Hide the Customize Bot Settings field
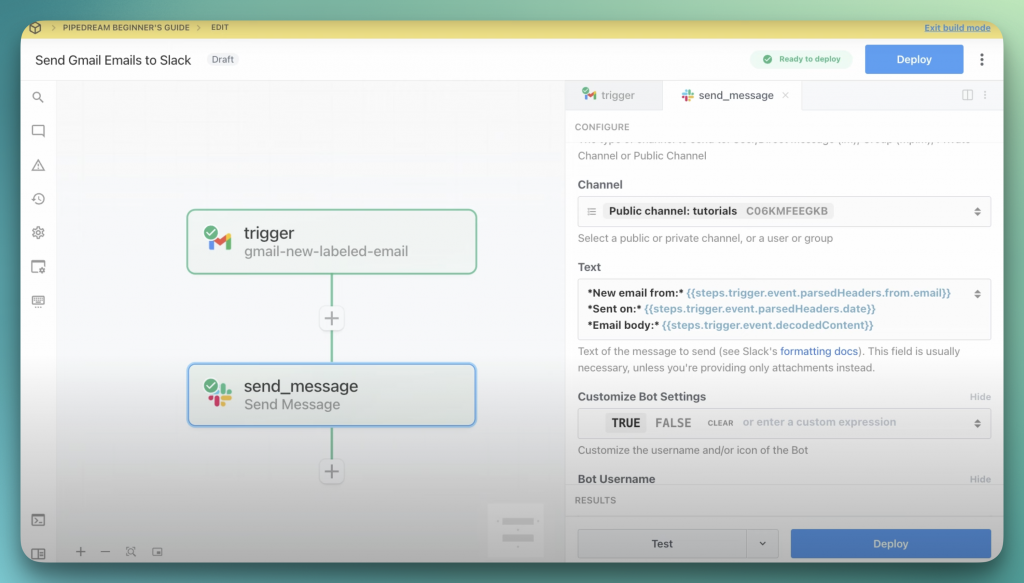Viewport: 1024px width, 583px height. [980, 397]
